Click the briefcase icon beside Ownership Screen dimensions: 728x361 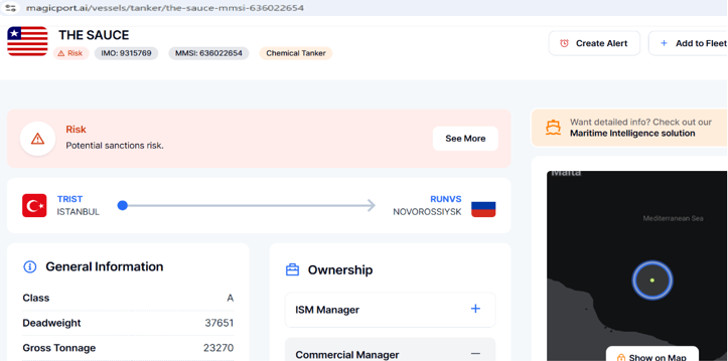click(x=292, y=270)
